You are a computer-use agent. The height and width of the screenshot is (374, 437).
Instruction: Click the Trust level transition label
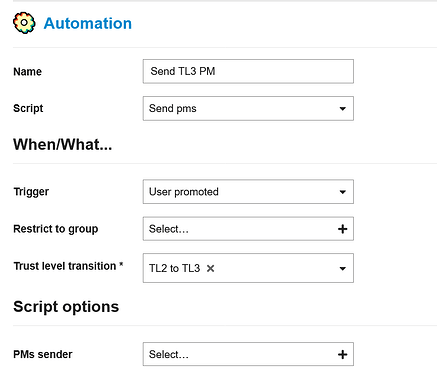[68, 266]
